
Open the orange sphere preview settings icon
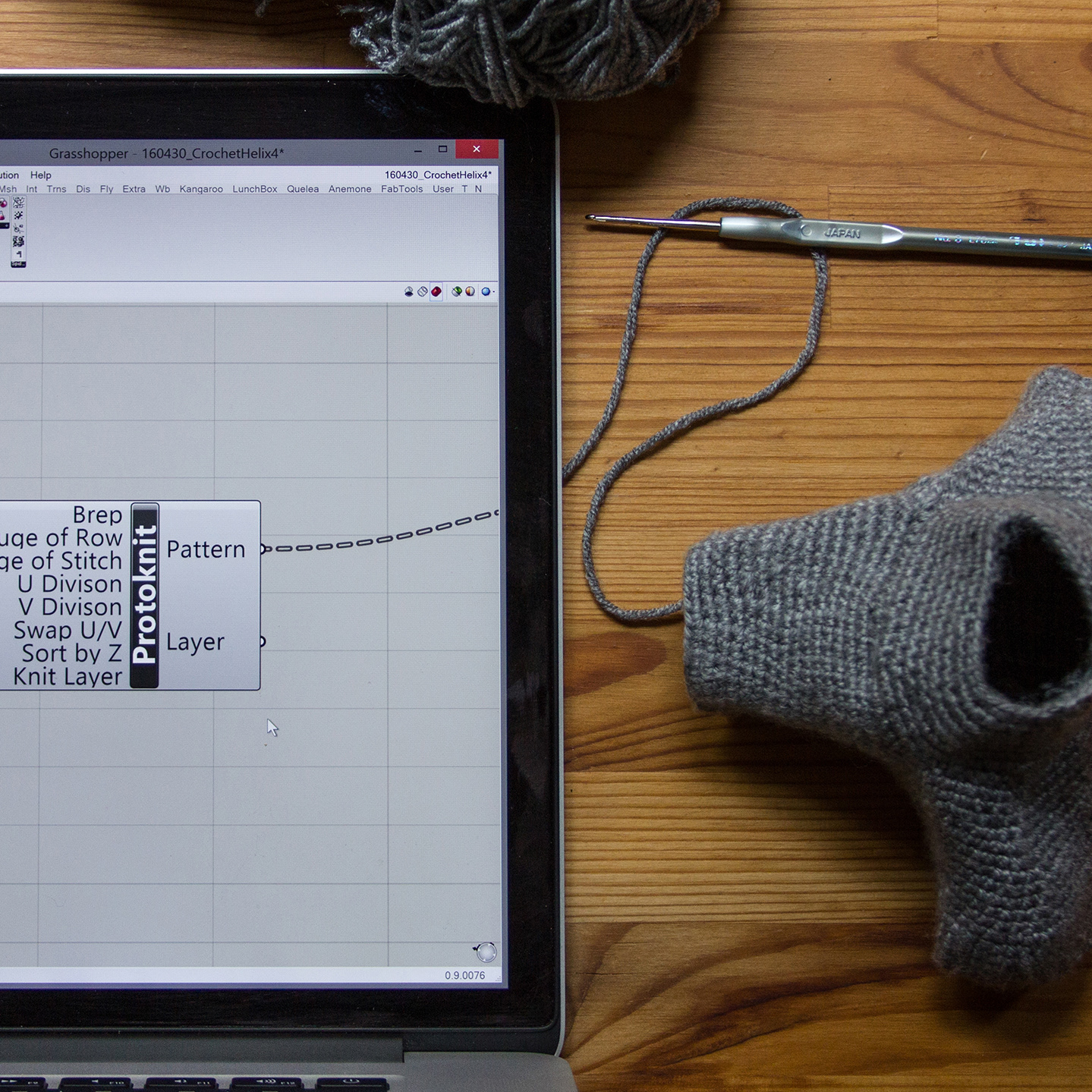coord(470,291)
